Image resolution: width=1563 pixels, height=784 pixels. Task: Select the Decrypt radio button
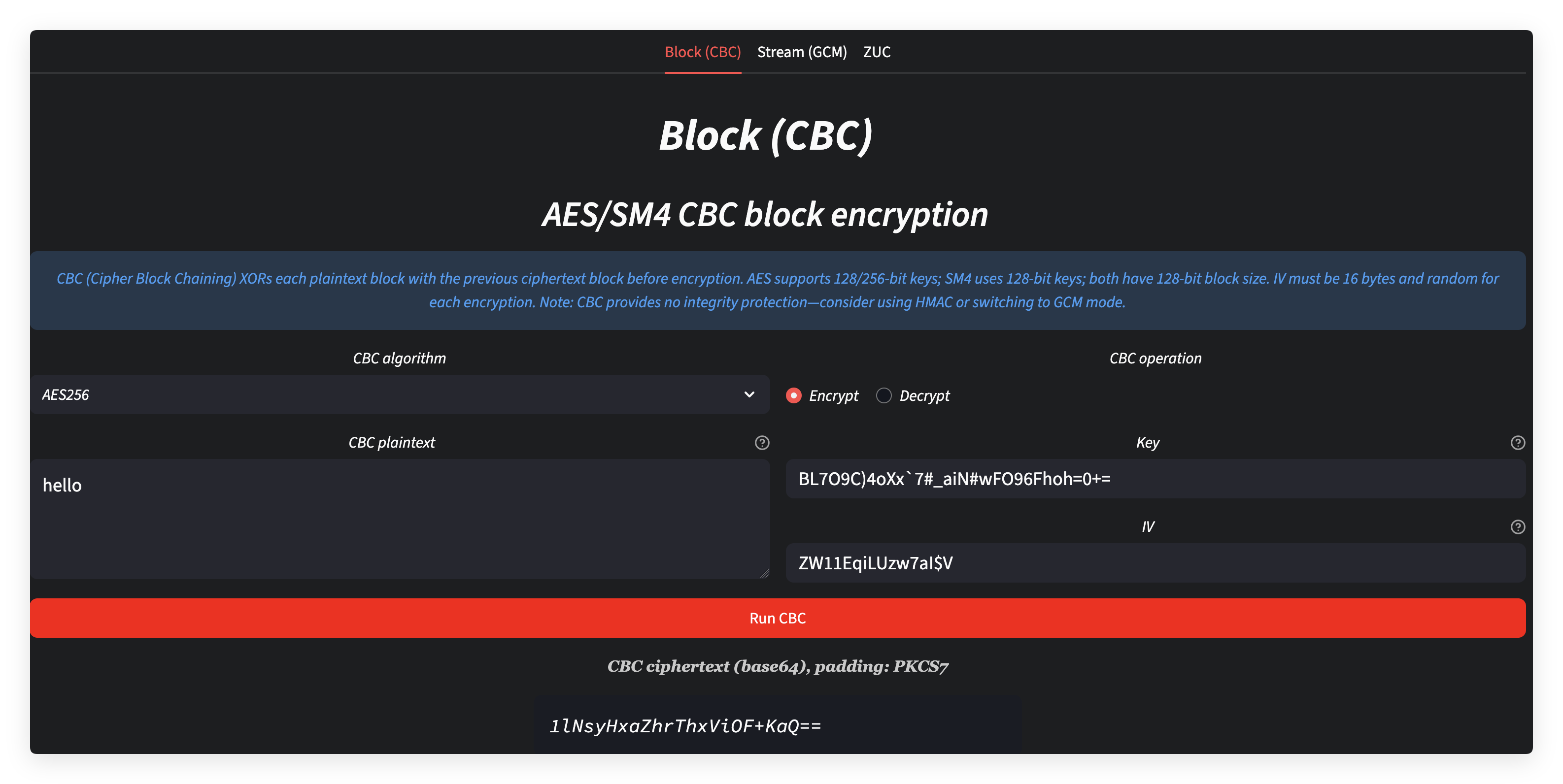(x=884, y=395)
